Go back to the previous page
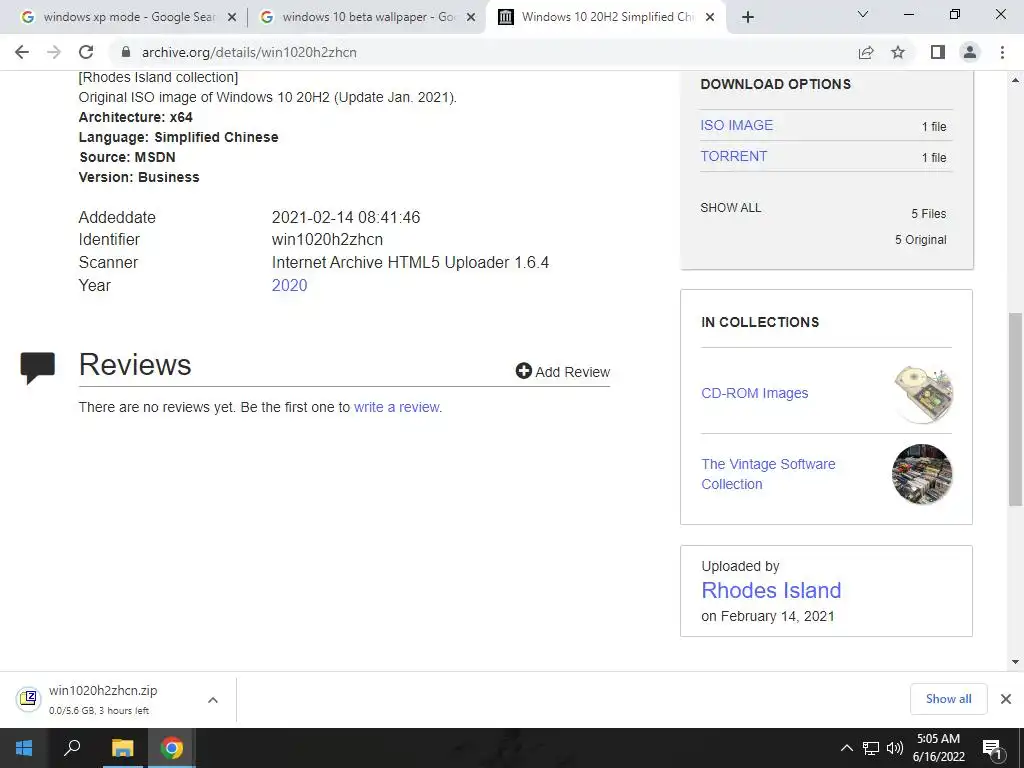 click(22, 52)
